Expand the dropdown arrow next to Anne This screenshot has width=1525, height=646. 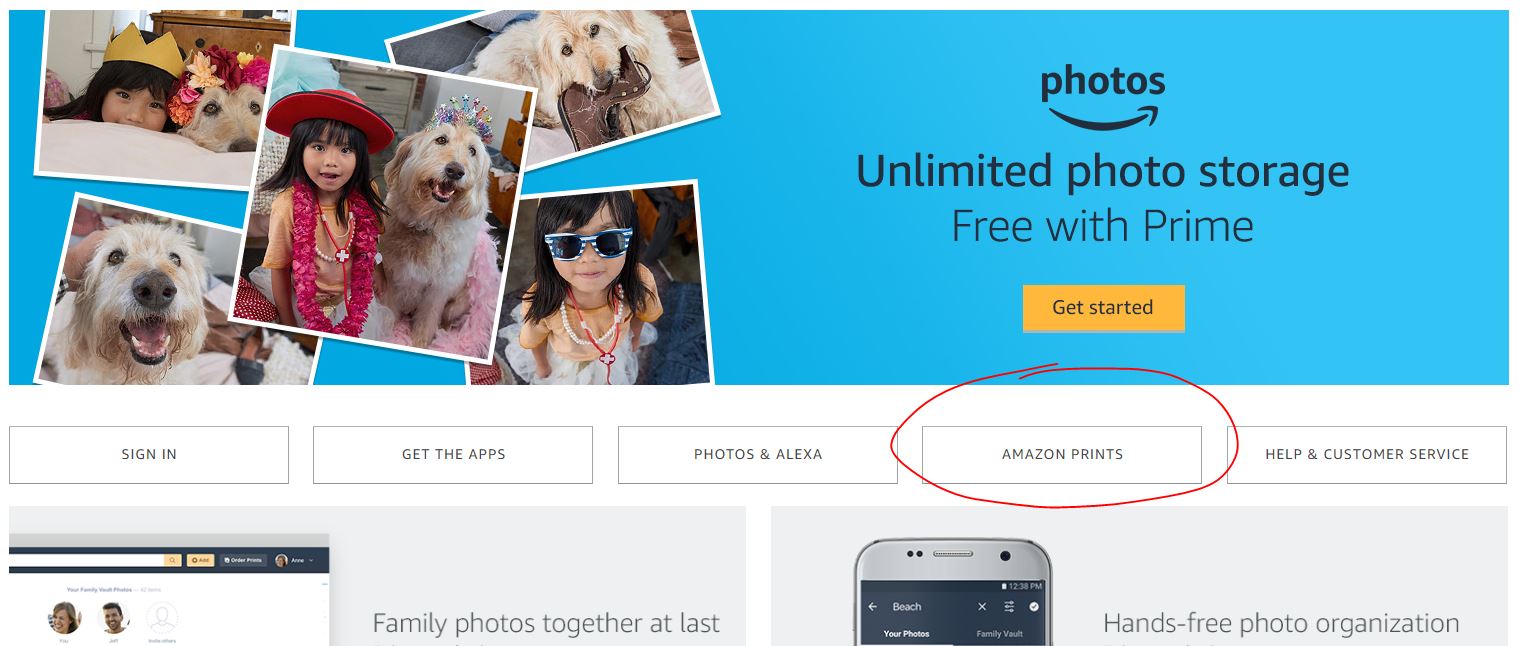tap(311, 561)
